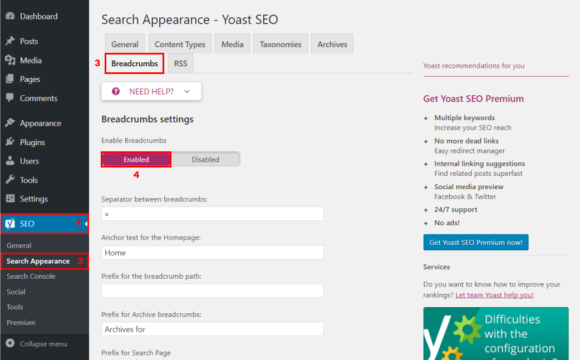580x360 pixels.
Task: Click the Need Help button label
Action: [x=151, y=91]
